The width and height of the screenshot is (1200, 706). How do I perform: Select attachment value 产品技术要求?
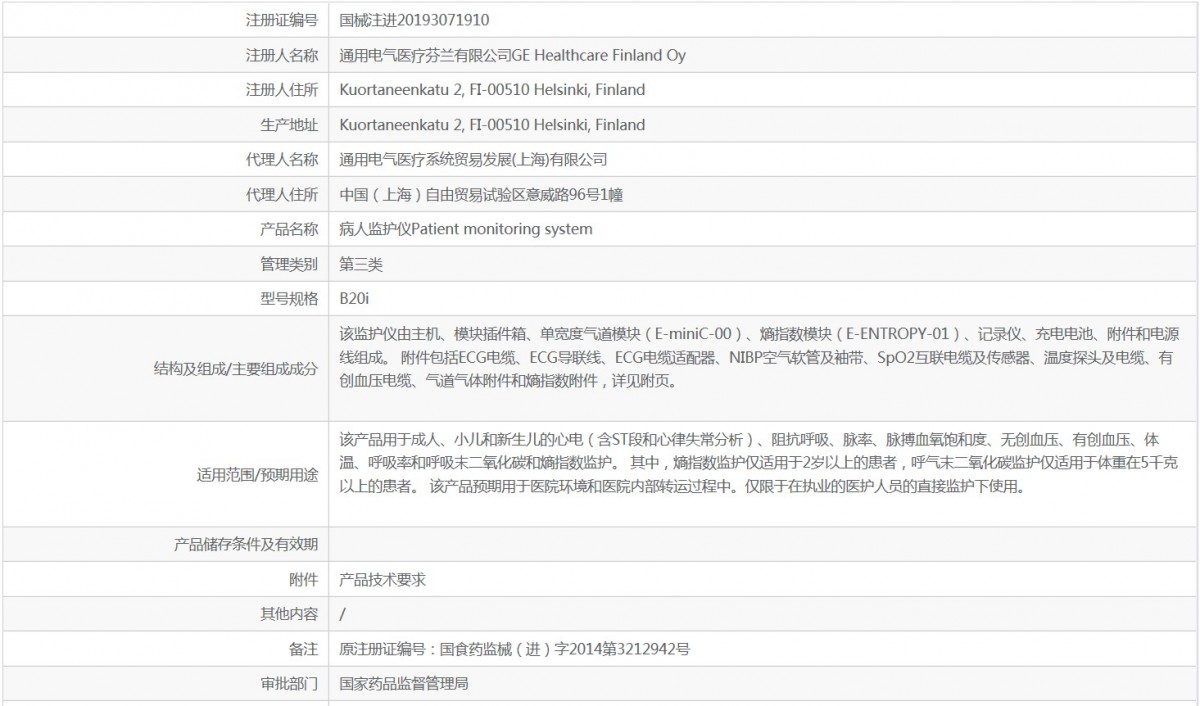pyautogui.click(x=382, y=579)
